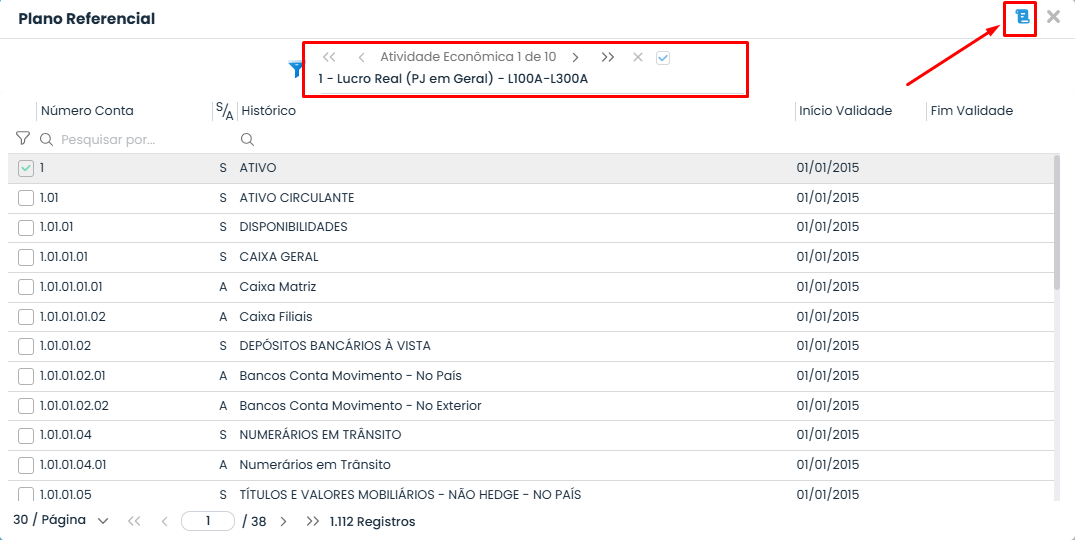Image resolution: width=1075 pixels, height=540 pixels.
Task: Click the outlined filter icon in the search row
Action: (23, 139)
